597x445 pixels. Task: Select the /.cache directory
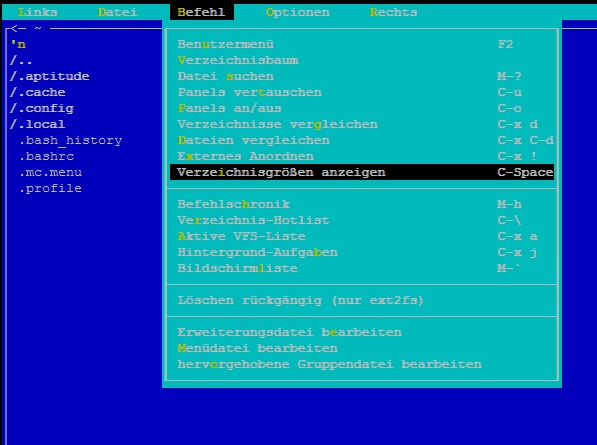pyautogui.click(x=38, y=92)
